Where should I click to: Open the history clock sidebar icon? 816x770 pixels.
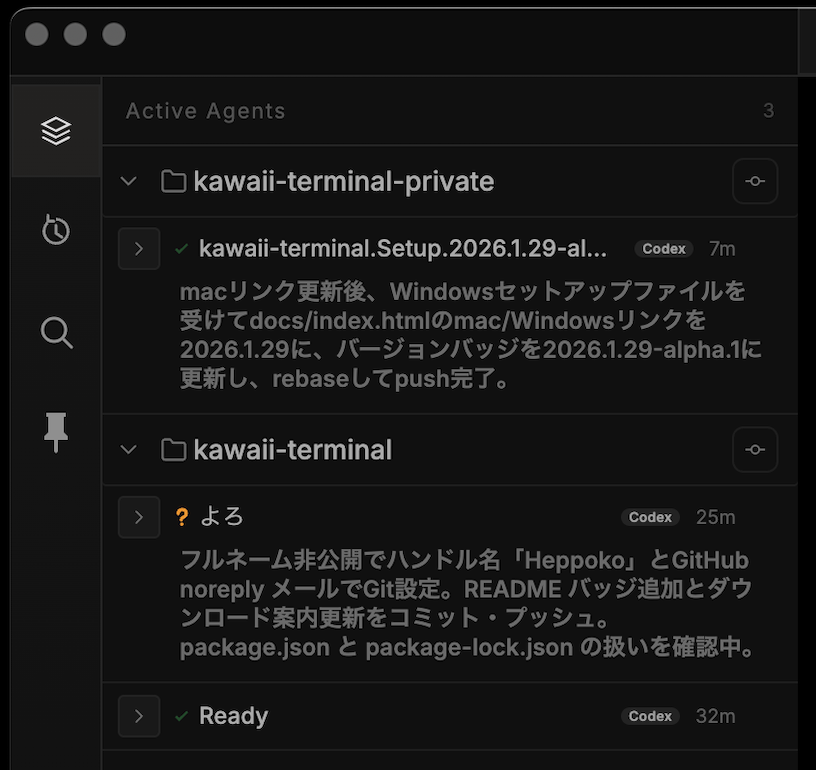(x=56, y=230)
